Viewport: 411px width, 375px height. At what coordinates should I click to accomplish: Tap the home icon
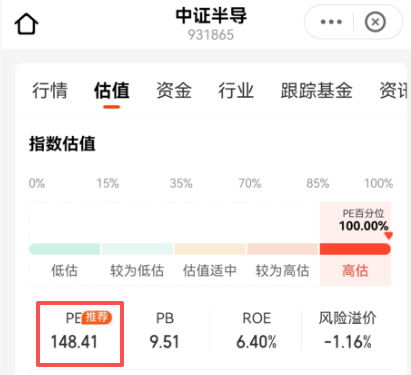(x=26, y=24)
